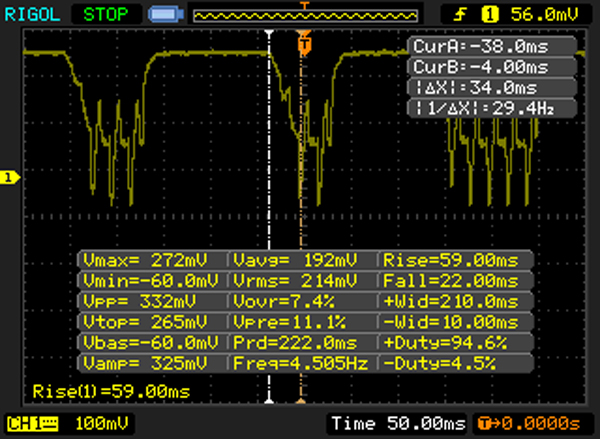Viewport: 600px width, 439px height.
Task: Click the Freq=4.505Hz measurement
Action: 303,363
